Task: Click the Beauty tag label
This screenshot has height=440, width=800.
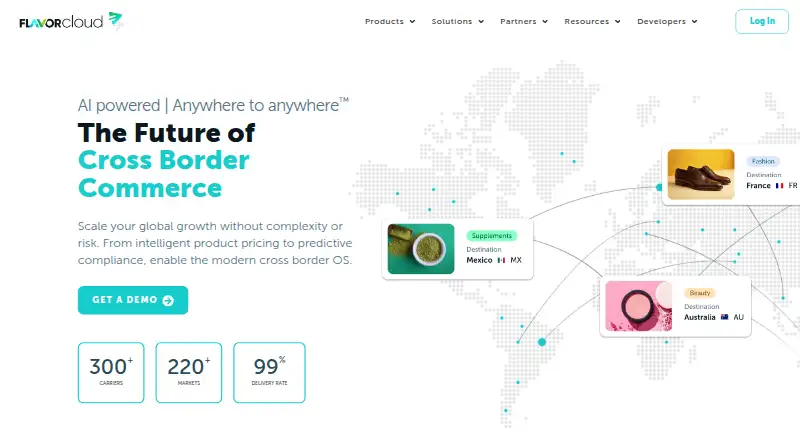Action: [x=699, y=293]
